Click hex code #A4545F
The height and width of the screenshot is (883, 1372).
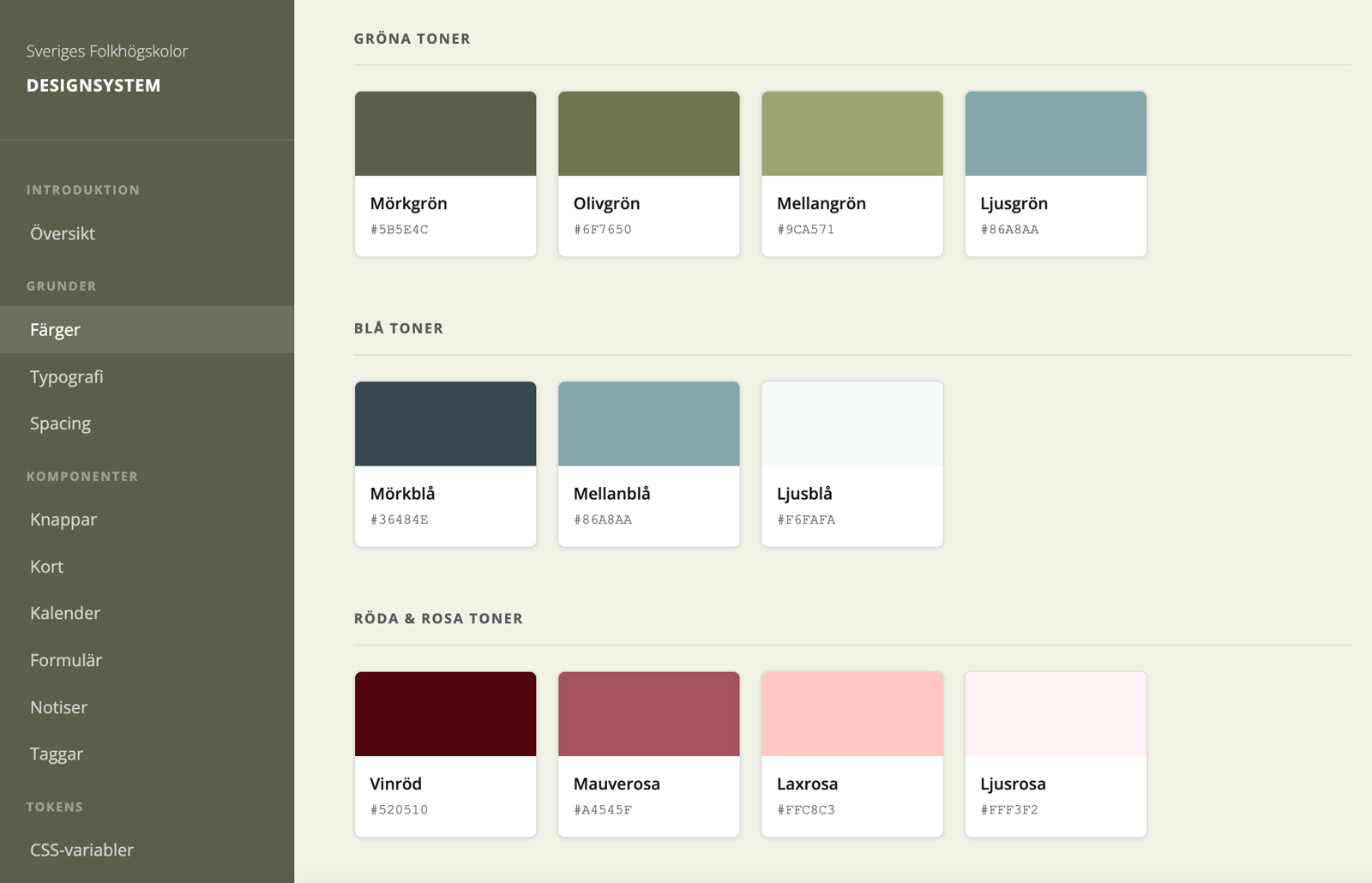click(x=603, y=810)
